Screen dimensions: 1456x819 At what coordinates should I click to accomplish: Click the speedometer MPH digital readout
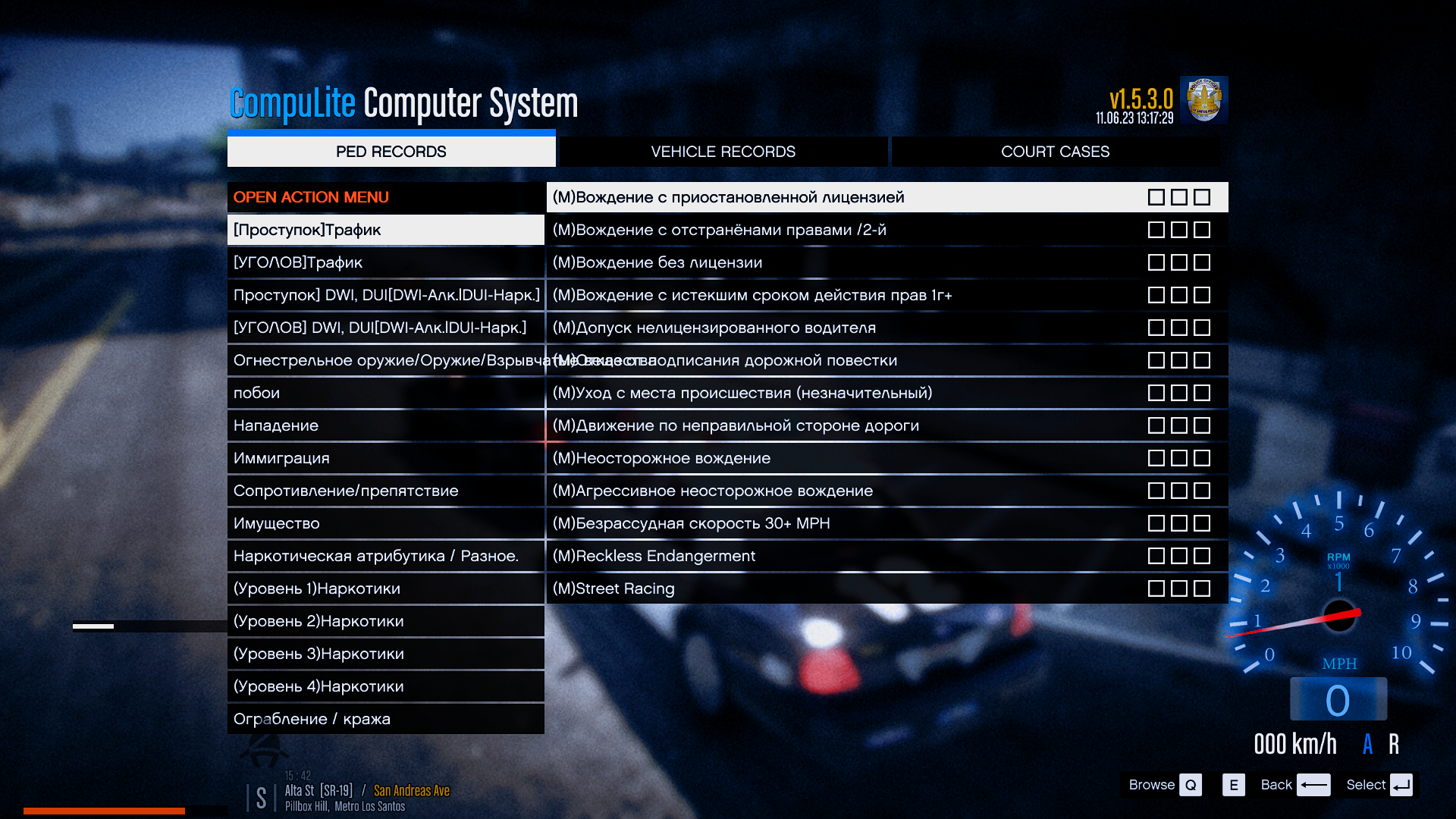(x=1338, y=700)
